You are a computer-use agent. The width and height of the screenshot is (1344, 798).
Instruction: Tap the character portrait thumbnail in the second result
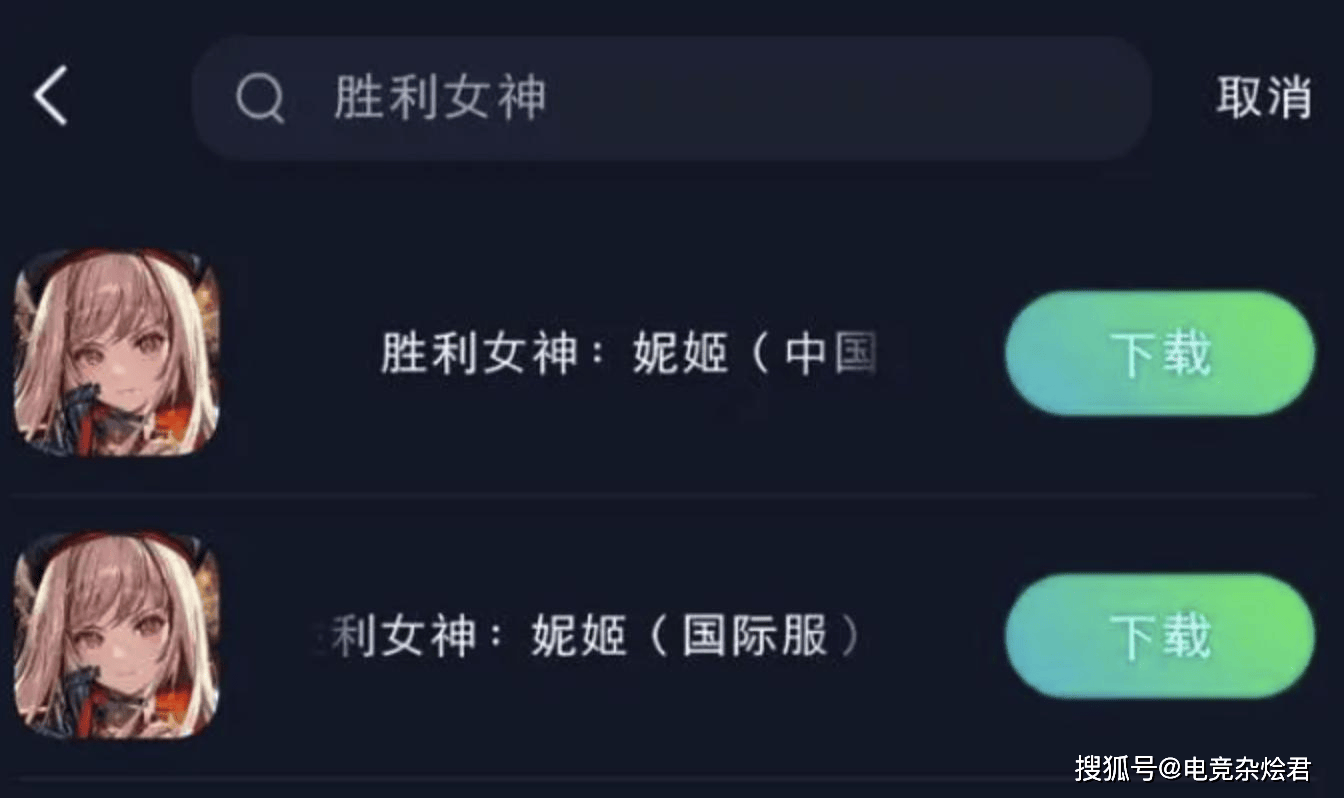[118, 636]
